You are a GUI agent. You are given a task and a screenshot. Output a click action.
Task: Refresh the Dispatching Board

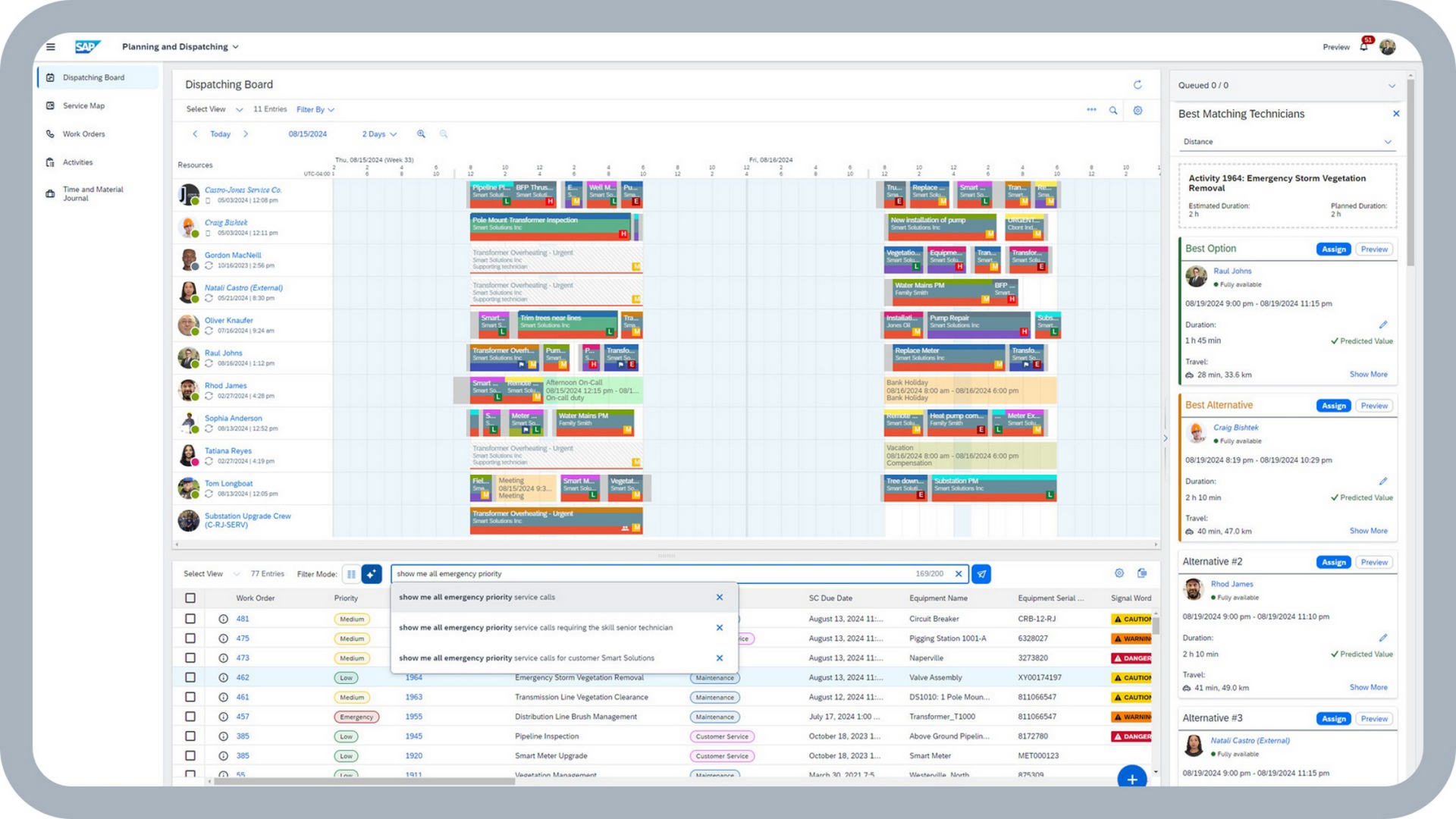pyautogui.click(x=1137, y=85)
